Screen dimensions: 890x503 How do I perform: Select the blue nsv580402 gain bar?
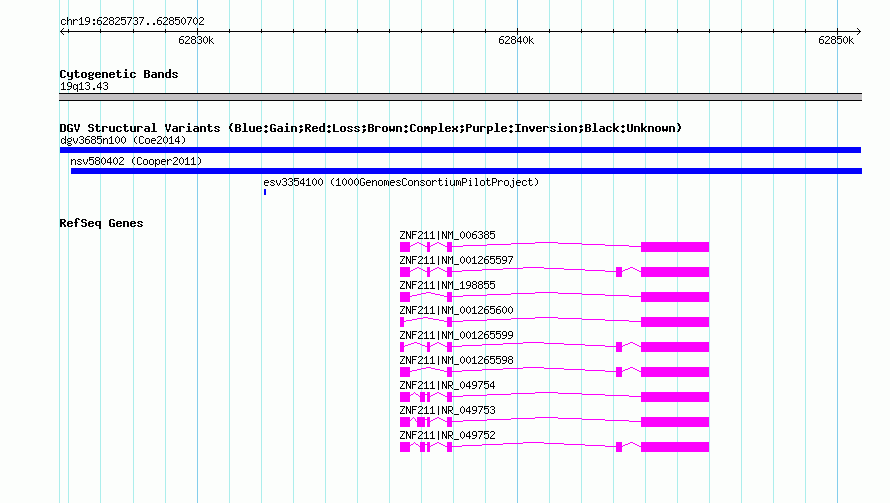point(466,171)
